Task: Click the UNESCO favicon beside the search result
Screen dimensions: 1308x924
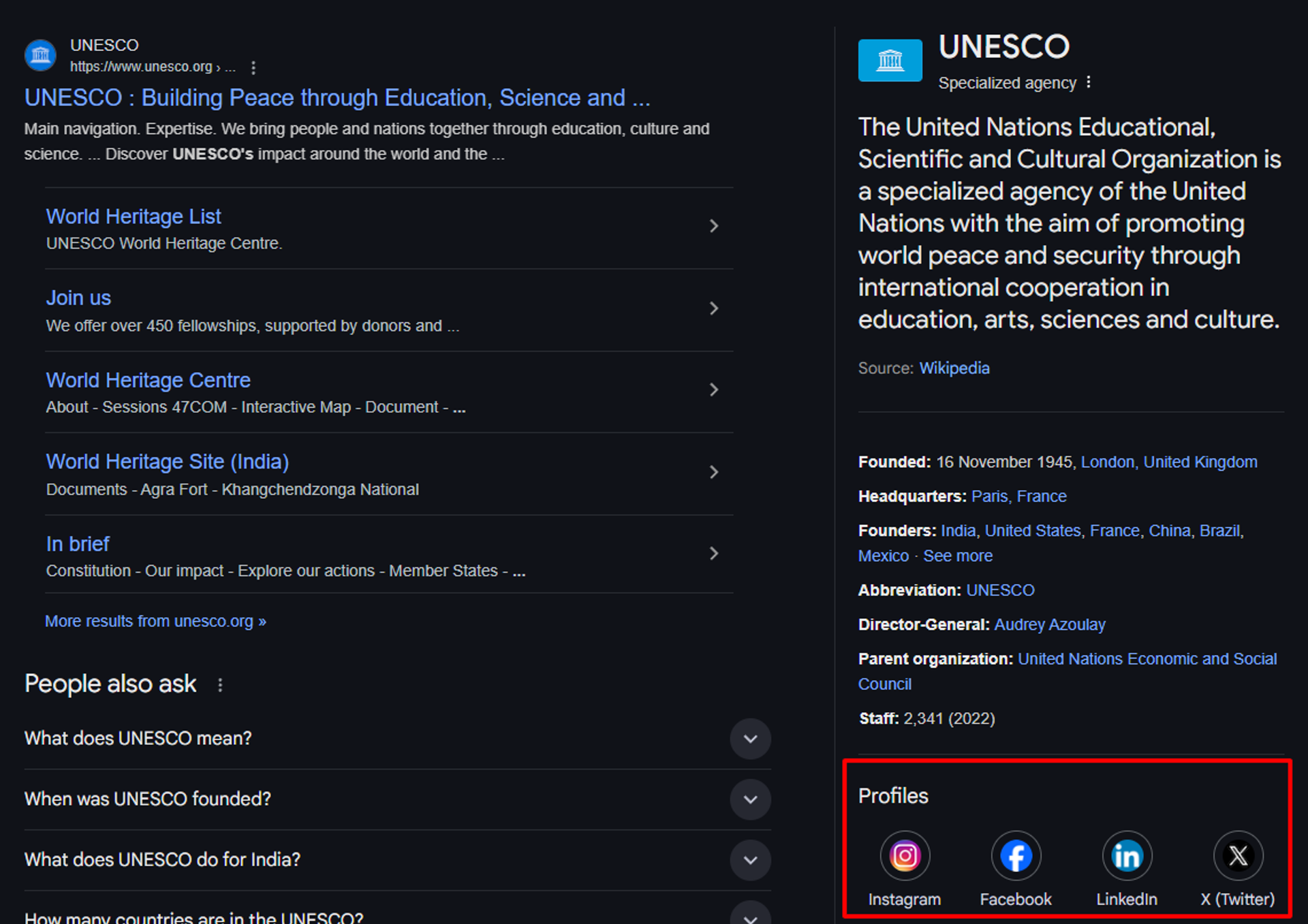Action: 40,55
